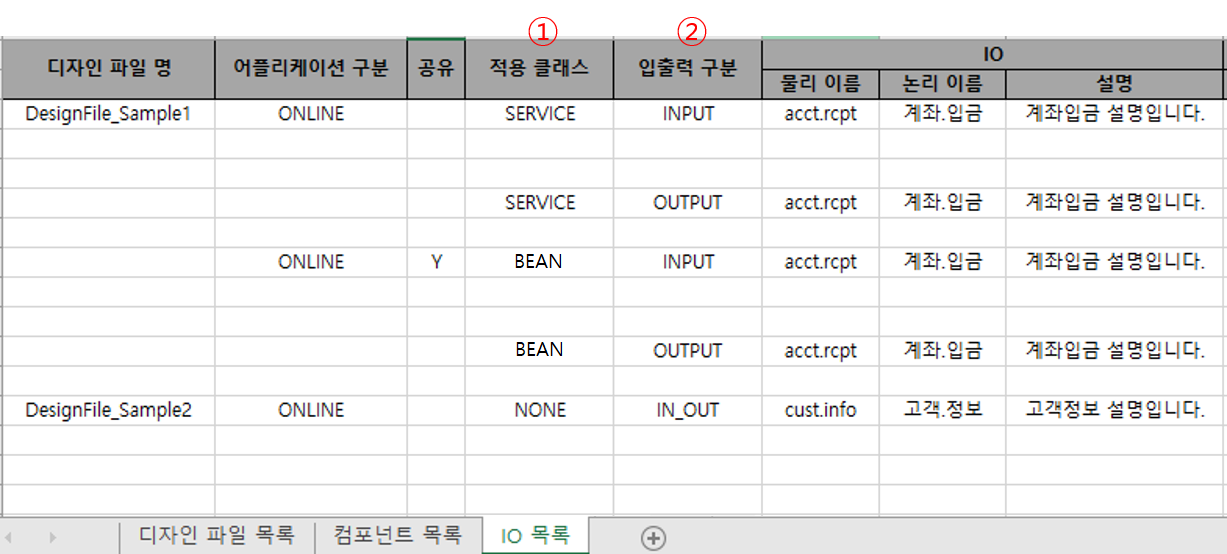1227x554 pixels.
Task: Select the cust.info physical name cell
Action: pos(820,410)
